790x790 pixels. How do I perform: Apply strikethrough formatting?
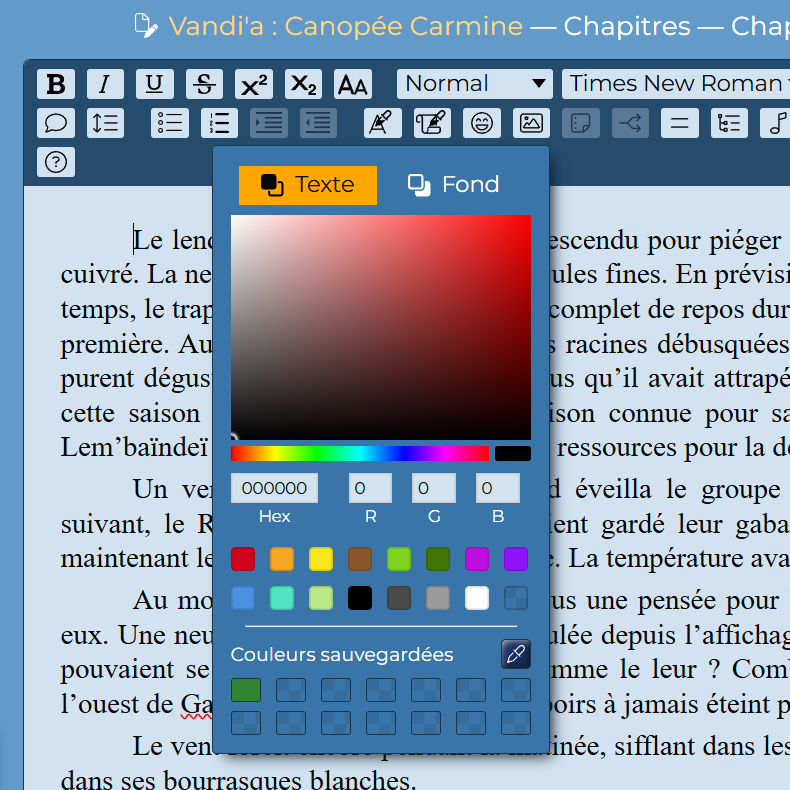pyautogui.click(x=204, y=84)
